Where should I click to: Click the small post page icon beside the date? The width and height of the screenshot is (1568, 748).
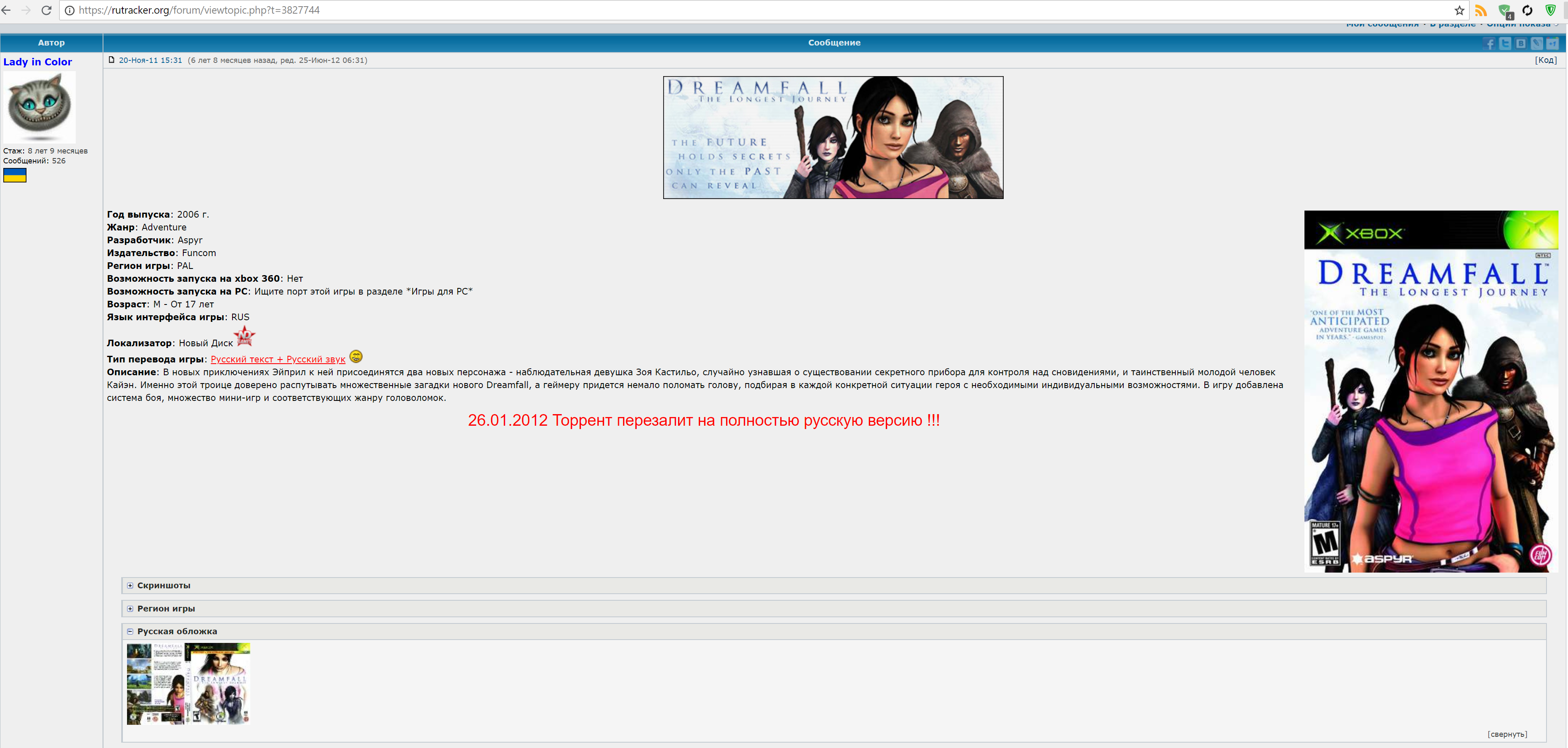pos(111,60)
